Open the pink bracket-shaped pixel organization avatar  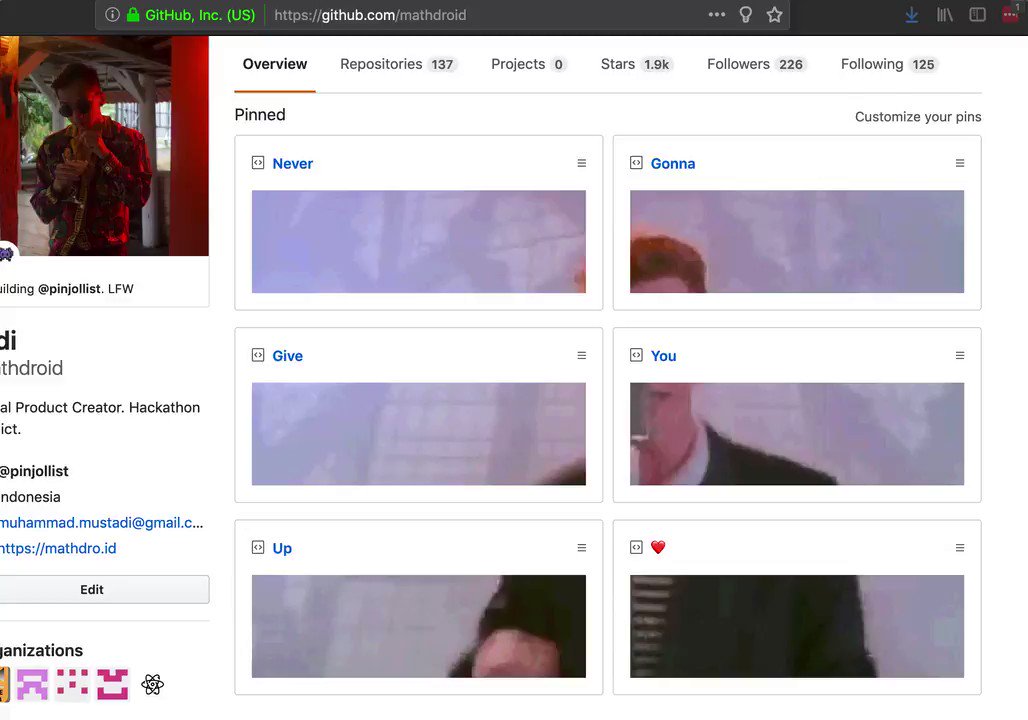point(112,685)
